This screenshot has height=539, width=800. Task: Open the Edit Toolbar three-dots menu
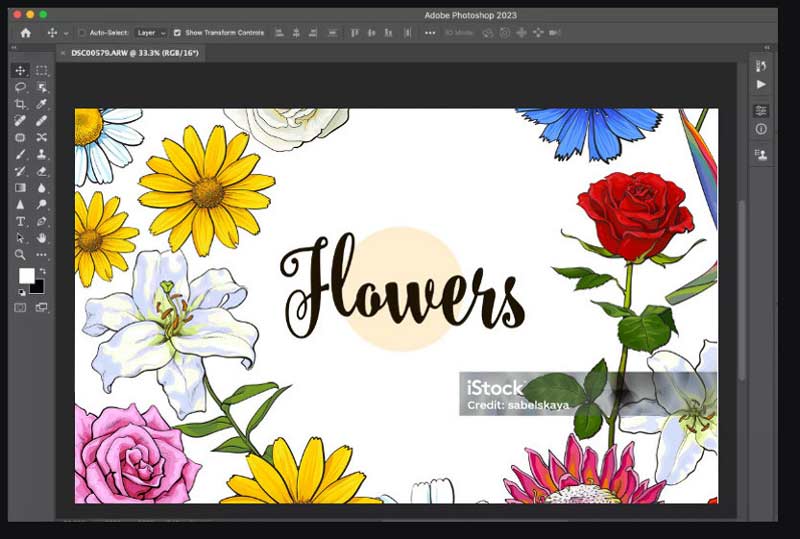tap(42, 254)
